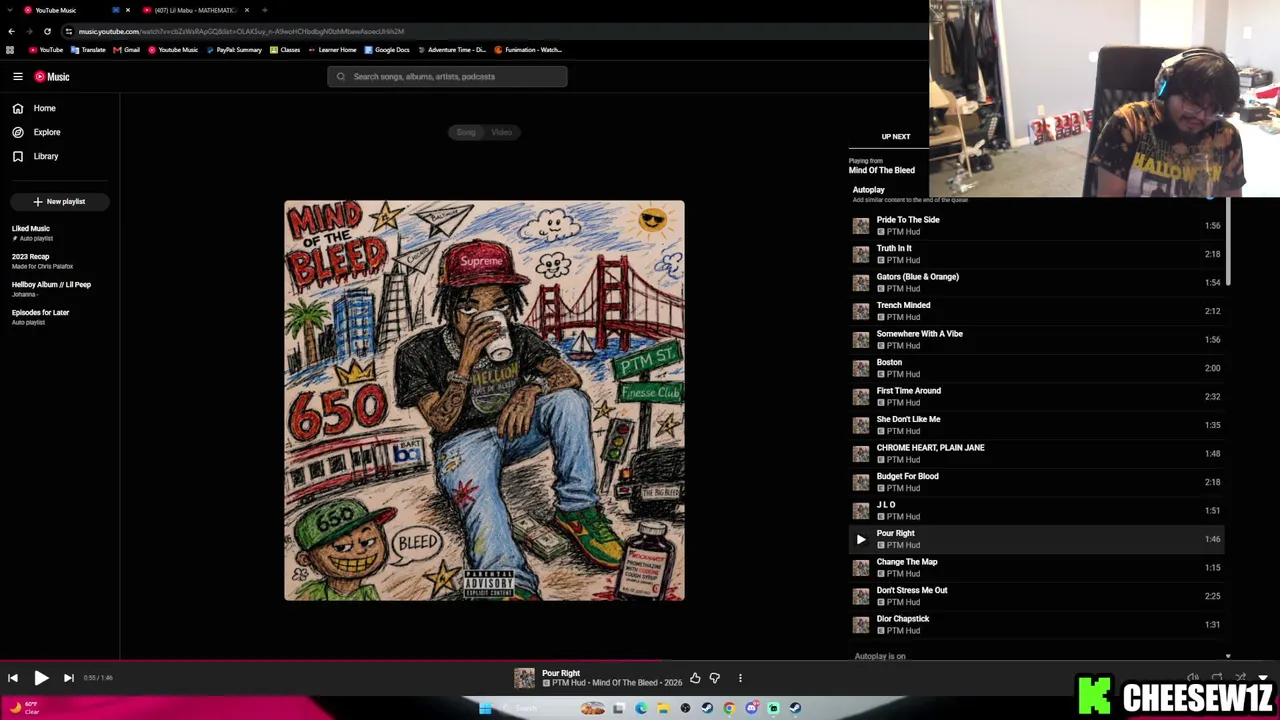Open the Funimation bookmark
Viewport: 1280px width, 720px height.
click(x=528, y=50)
